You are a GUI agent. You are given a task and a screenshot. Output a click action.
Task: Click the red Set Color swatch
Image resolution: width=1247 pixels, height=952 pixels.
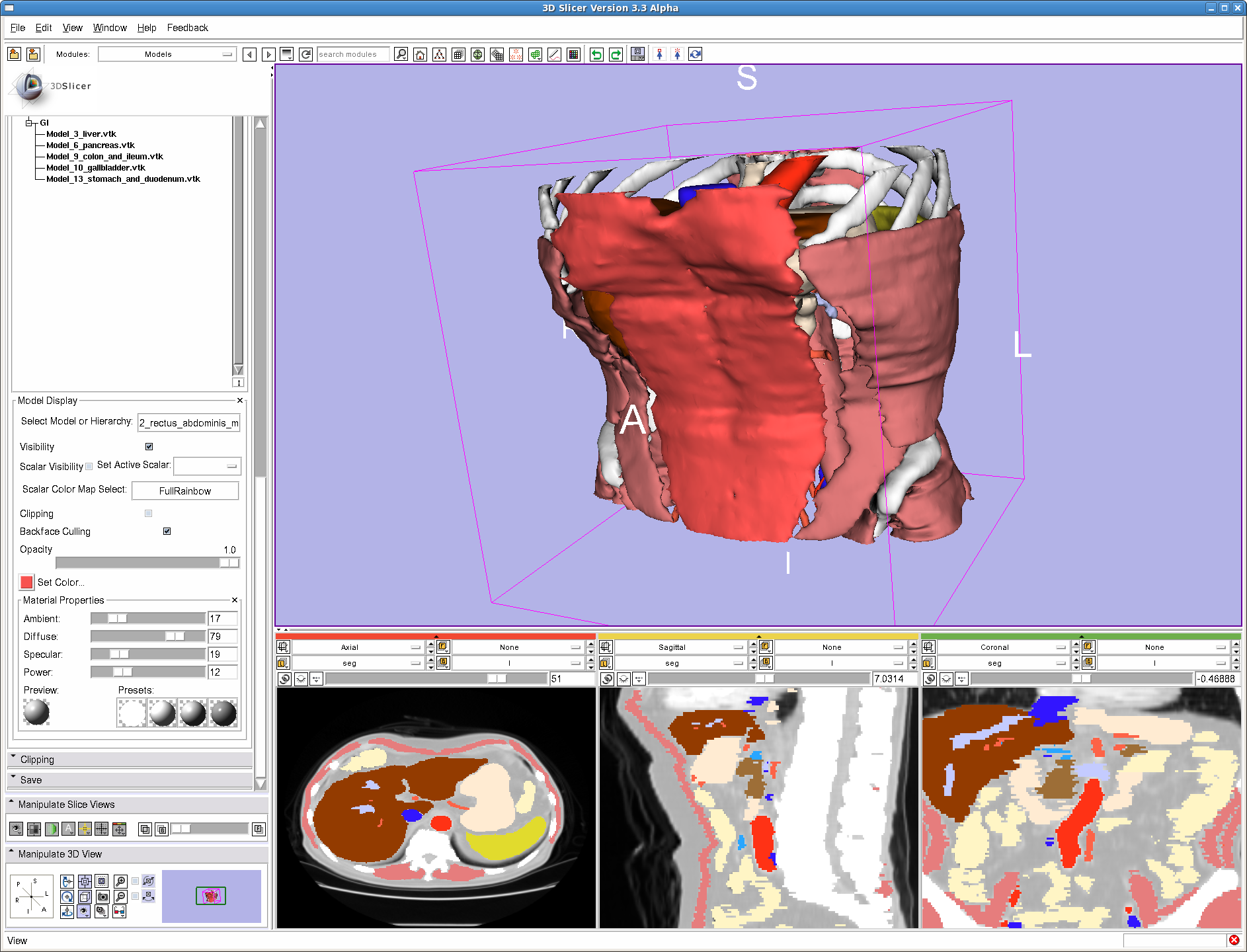pyautogui.click(x=27, y=582)
